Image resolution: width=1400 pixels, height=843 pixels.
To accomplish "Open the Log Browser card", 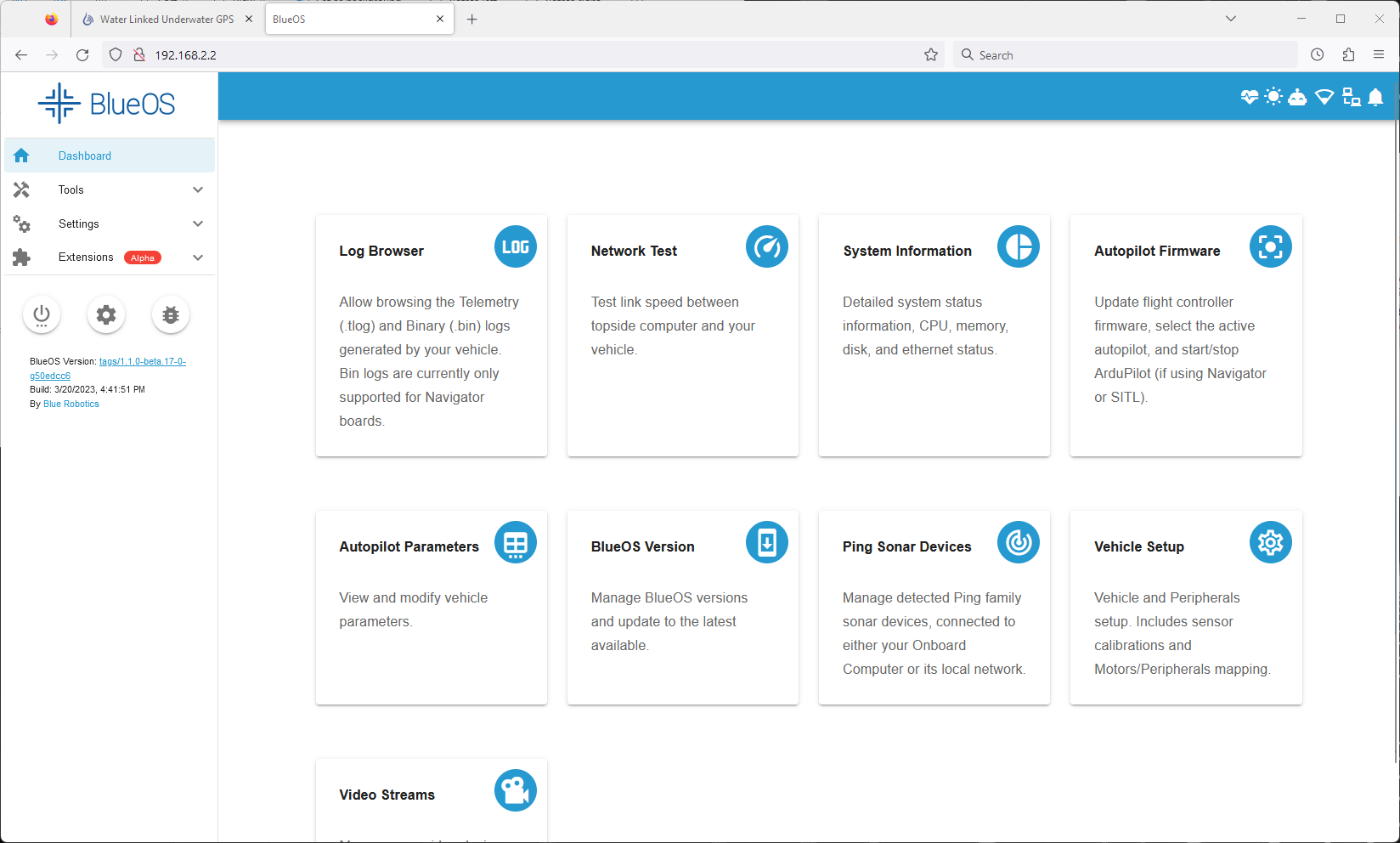I will tap(432, 336).
